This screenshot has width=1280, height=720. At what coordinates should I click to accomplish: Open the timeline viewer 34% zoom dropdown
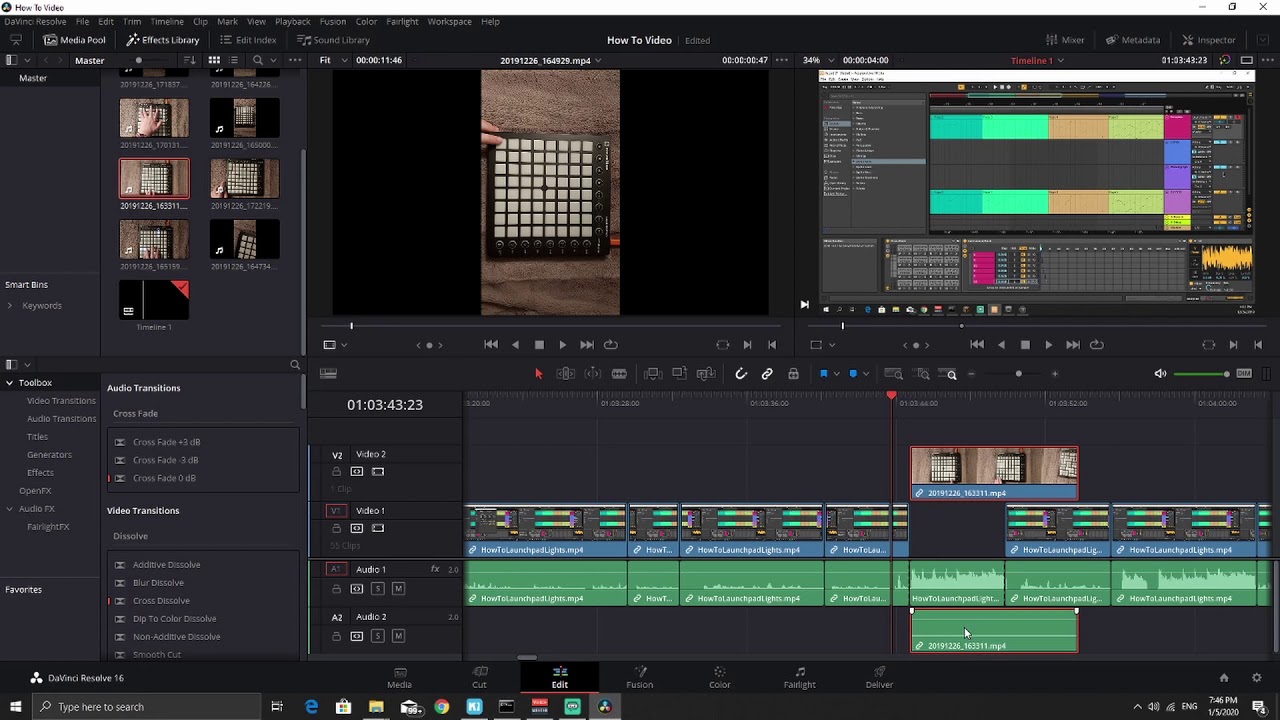coord(818,60)
